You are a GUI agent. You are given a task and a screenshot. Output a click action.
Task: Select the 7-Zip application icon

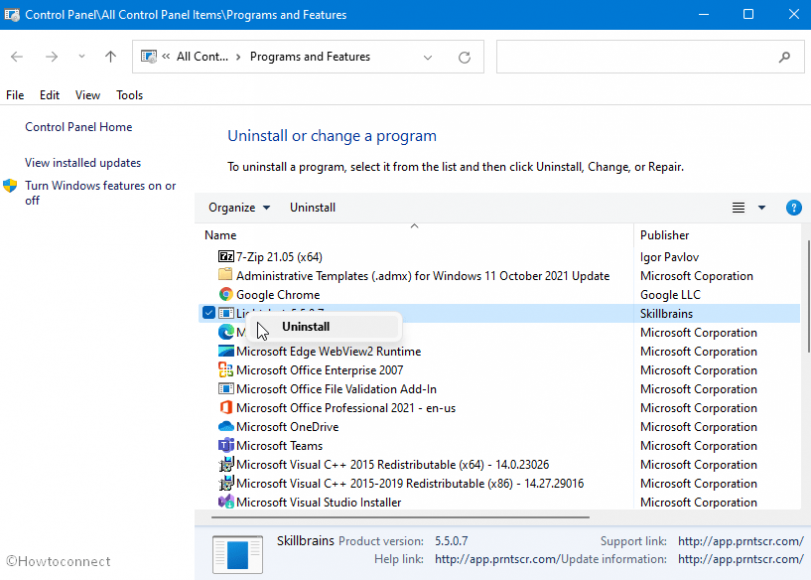coord(228,257)
